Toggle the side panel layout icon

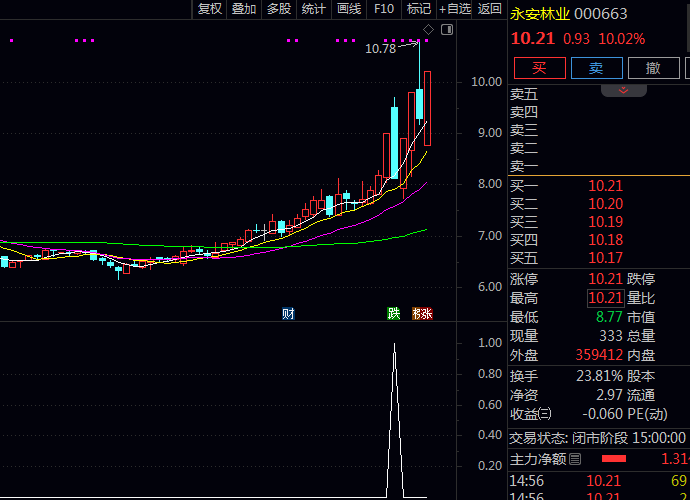point(447,29)
